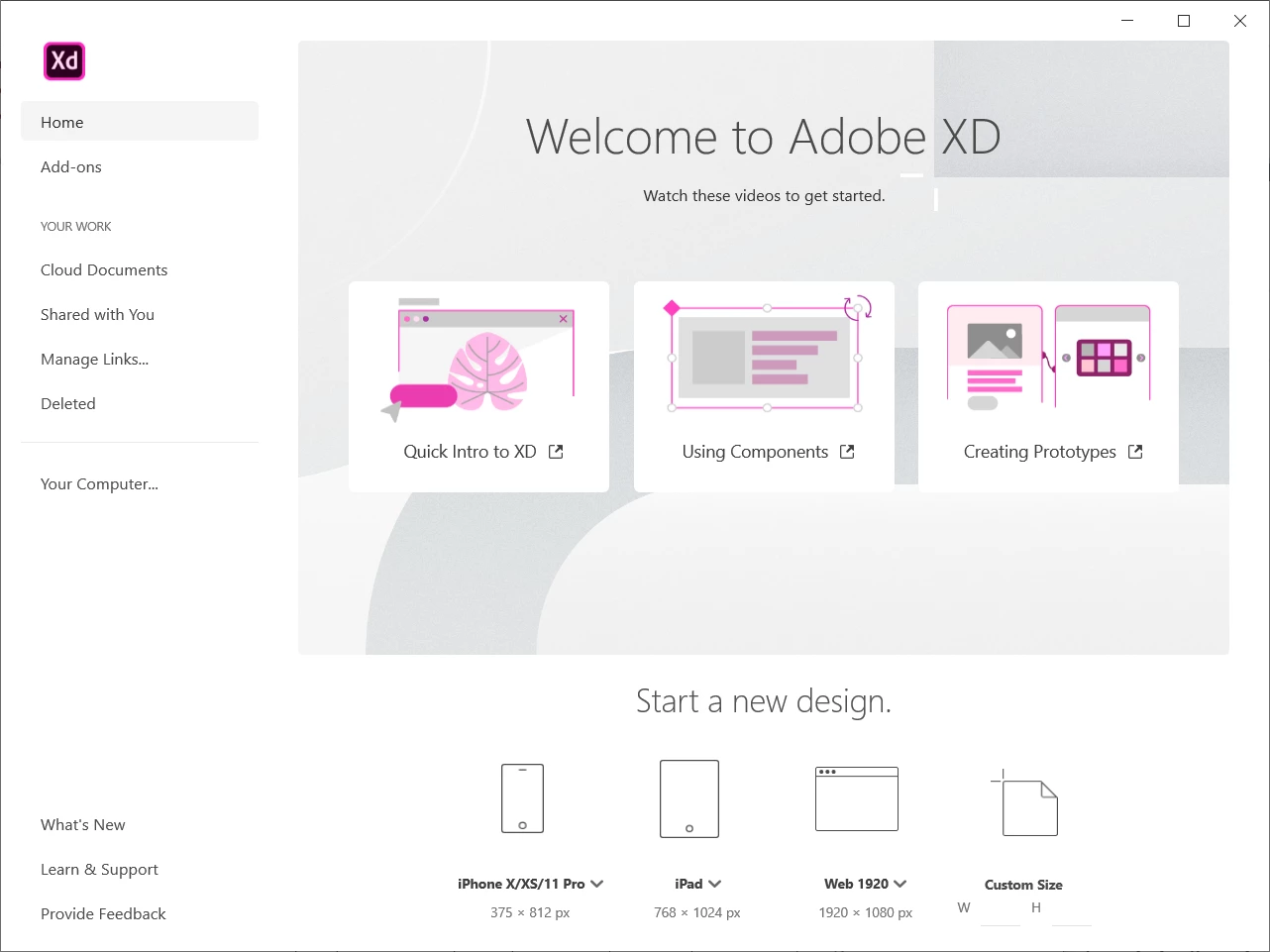Click the Adobe XD logo icon
Image resolution: width=1270 pixels, height=952 pixels.
pyautogui.click(x=64, y=61)
